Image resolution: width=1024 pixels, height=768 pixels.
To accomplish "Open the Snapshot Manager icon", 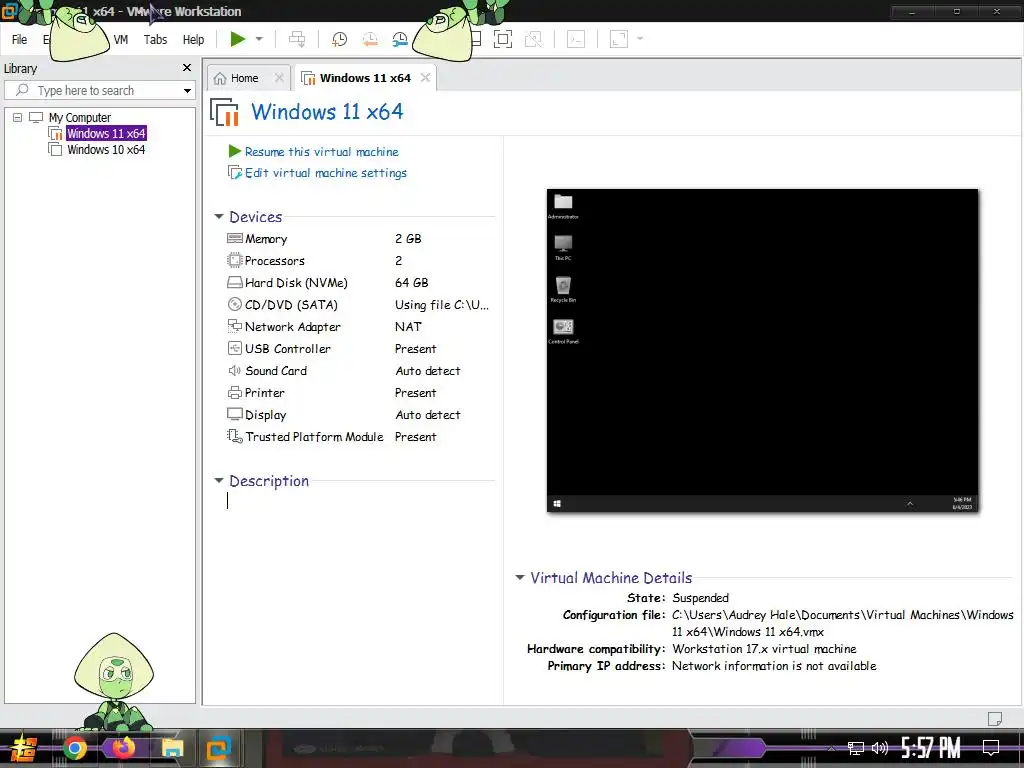I will 400,39.
